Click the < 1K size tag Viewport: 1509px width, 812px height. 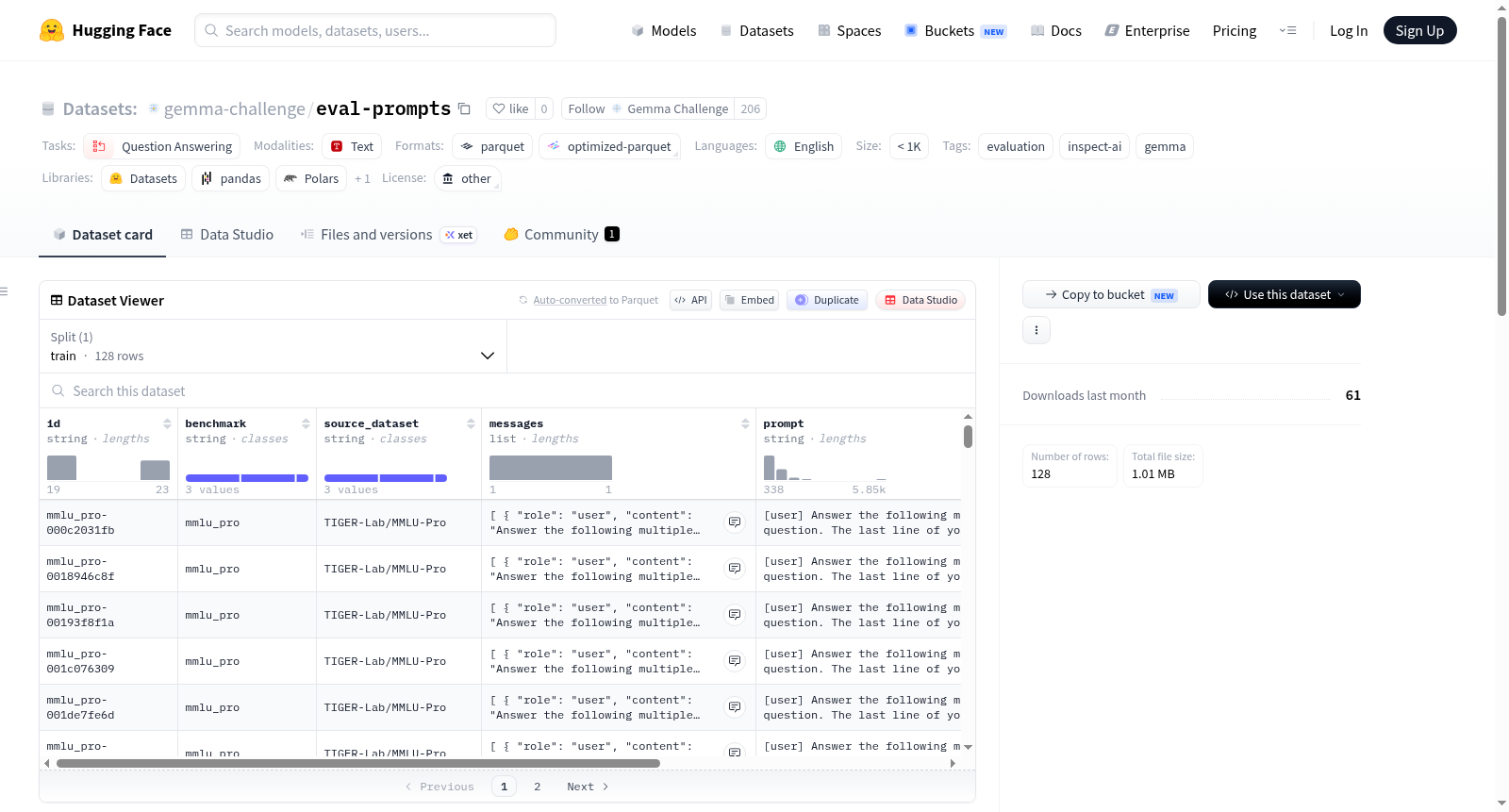(x=909, y=146)
